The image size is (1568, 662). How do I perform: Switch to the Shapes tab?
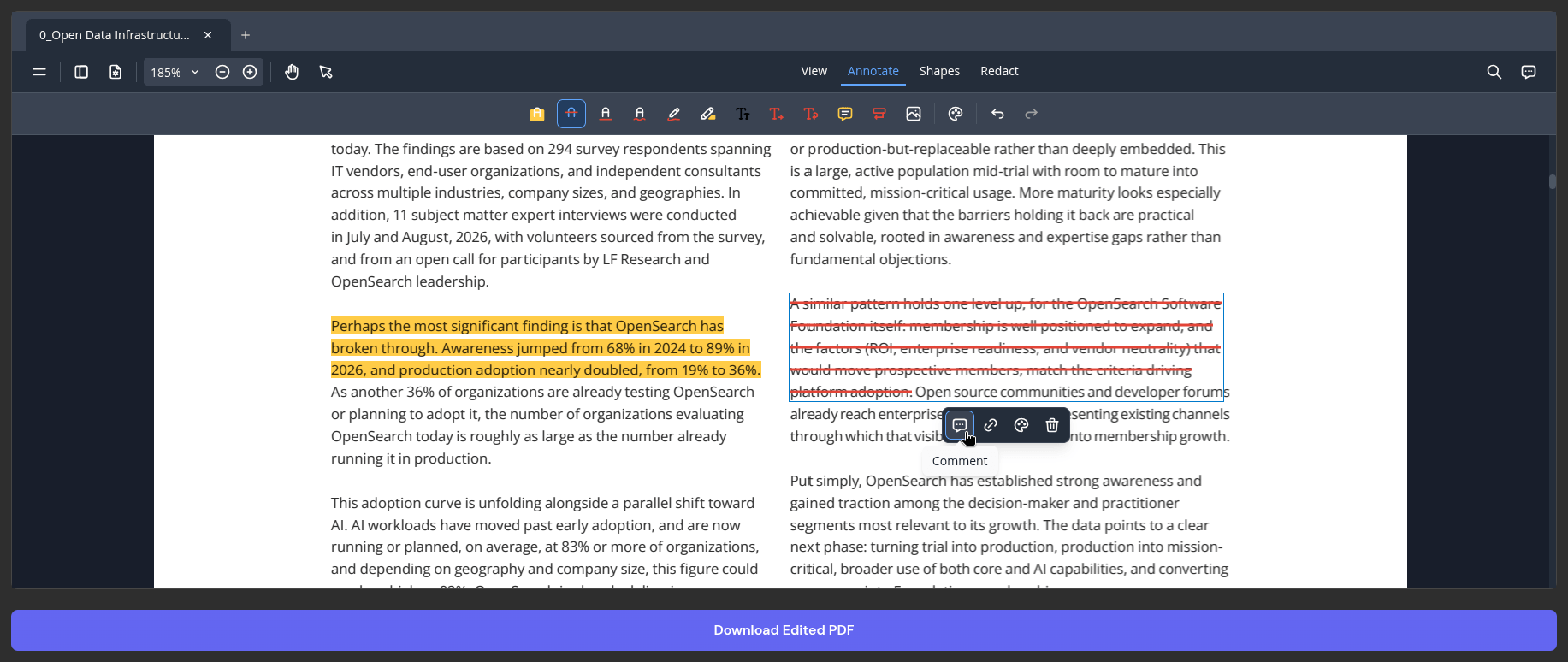click(939, 71)
